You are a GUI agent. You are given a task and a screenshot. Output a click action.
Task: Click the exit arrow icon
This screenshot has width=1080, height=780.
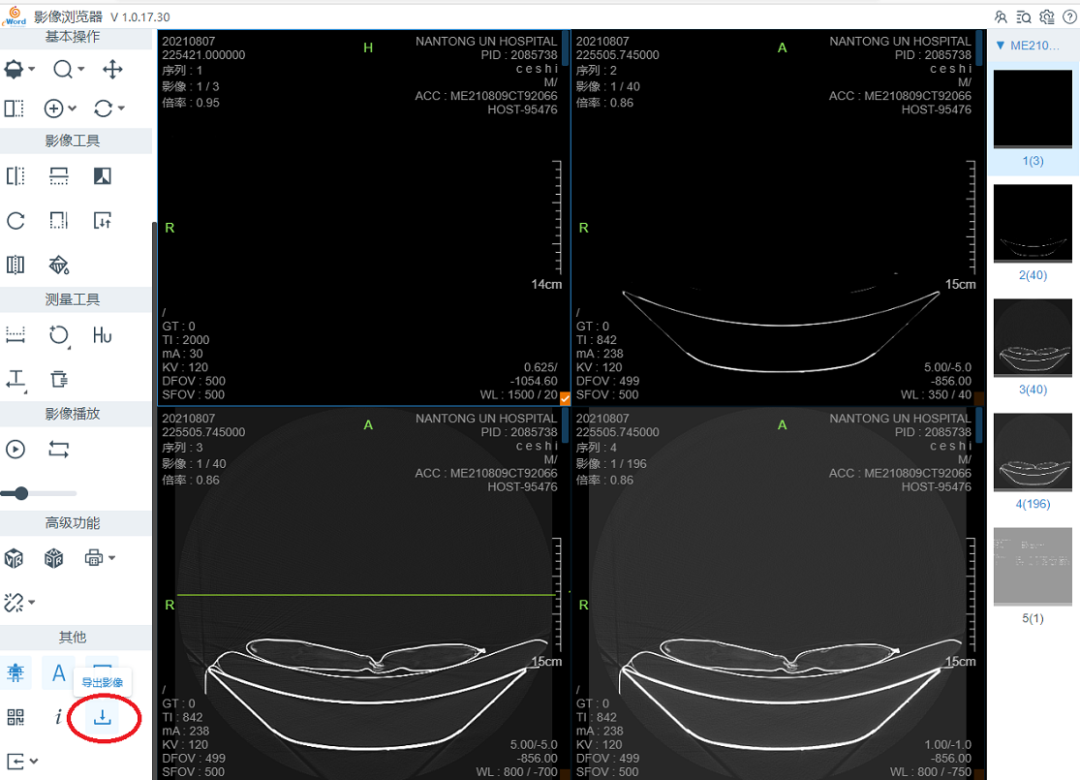pos(15,761)
